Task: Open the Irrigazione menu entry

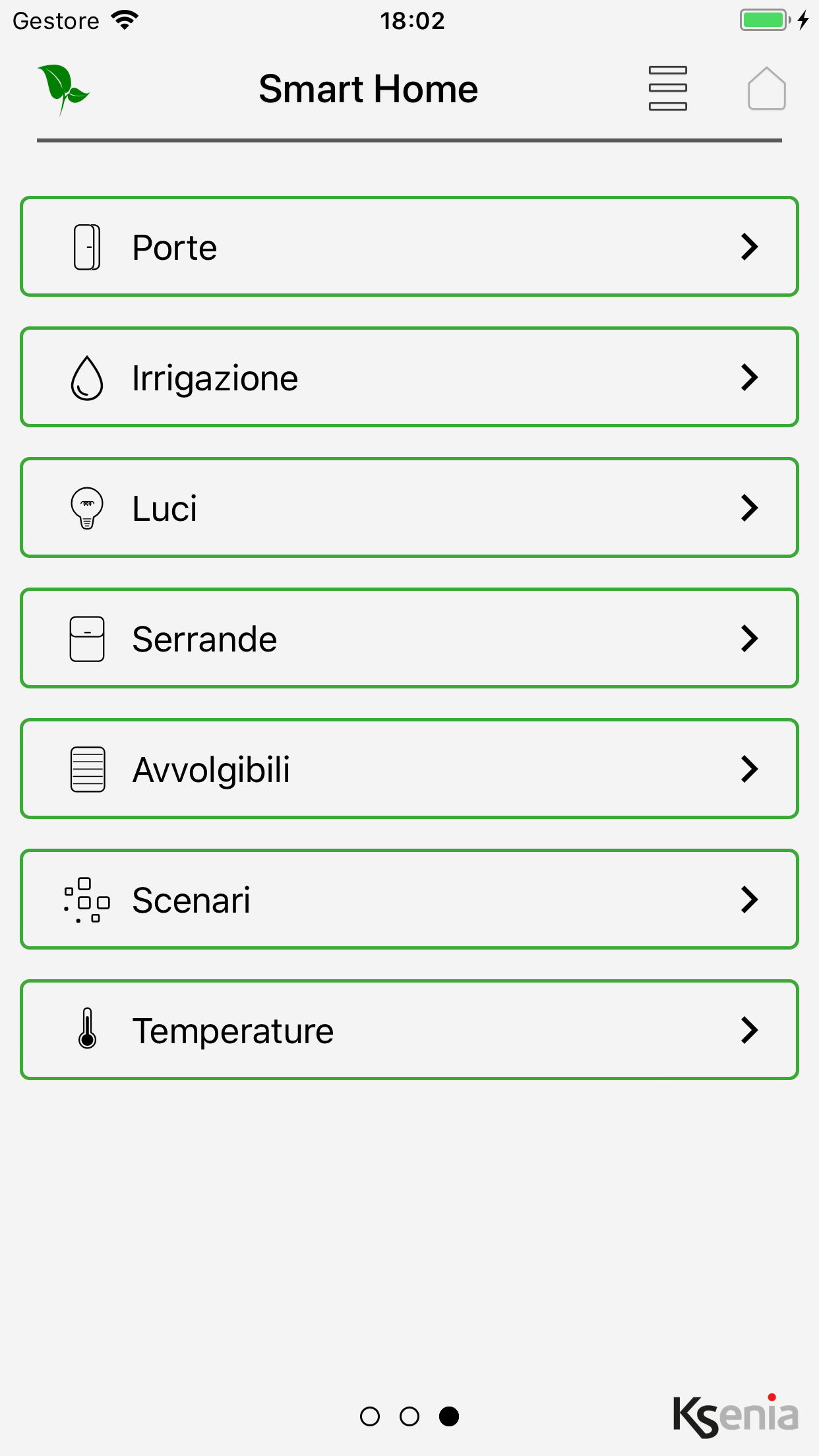Action: 409,377
